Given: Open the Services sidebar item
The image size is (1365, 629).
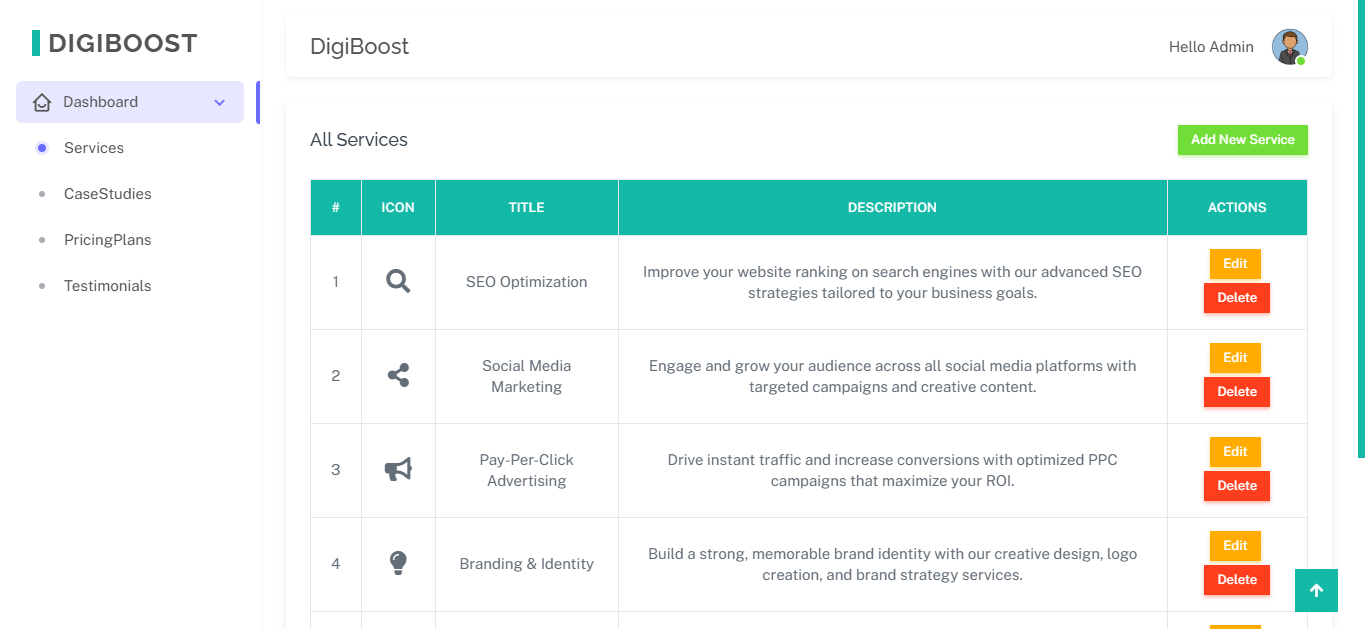Looking at the screenshot, I should pos(94,148).
